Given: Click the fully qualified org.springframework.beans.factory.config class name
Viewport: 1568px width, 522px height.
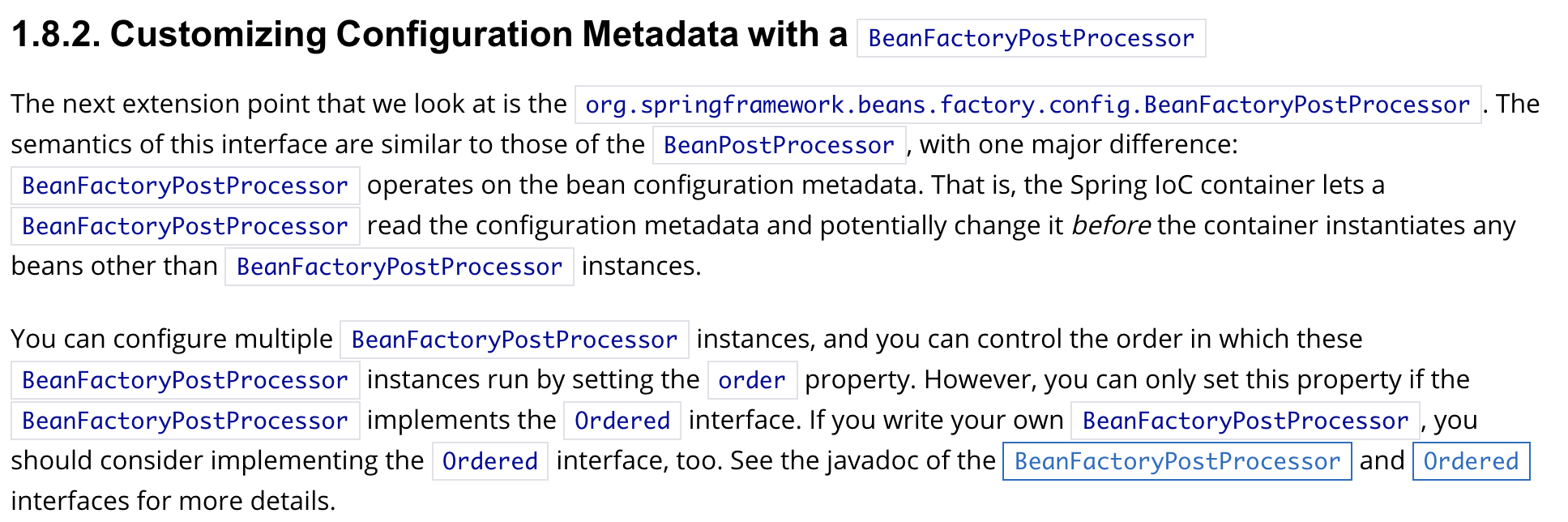Looking at the screenshot, I should [1027, 105].
